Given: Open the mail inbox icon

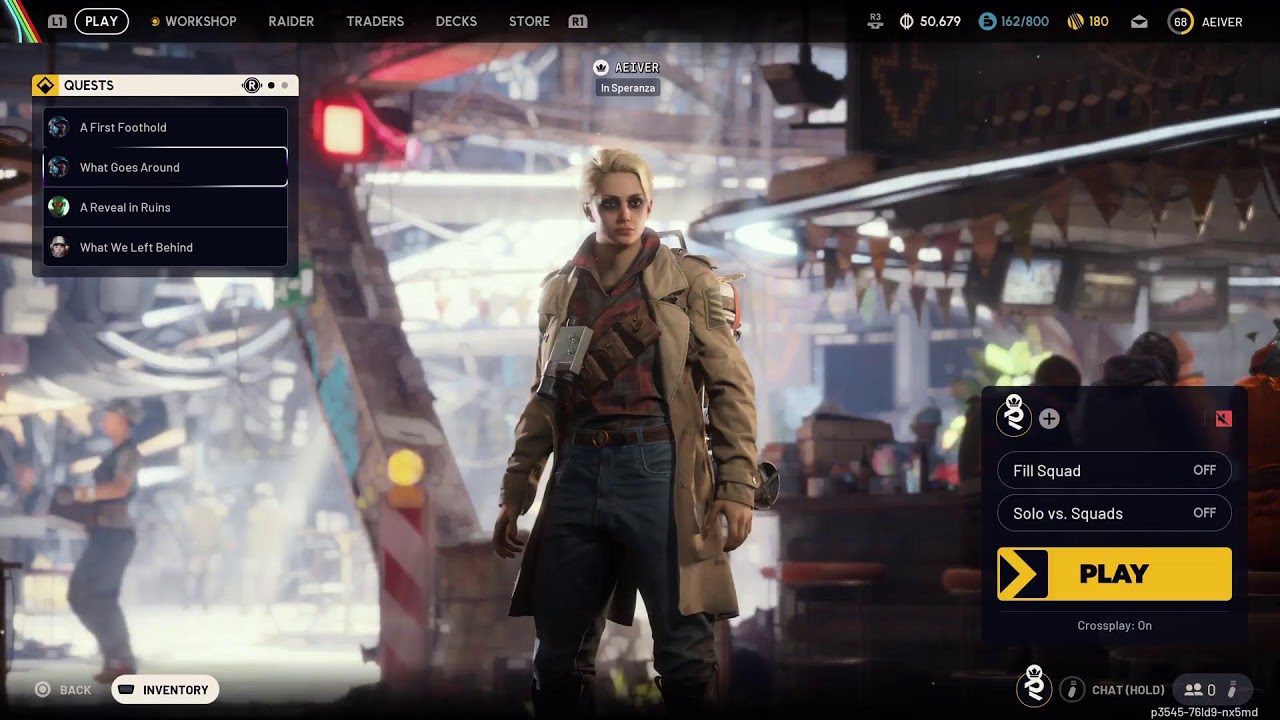Looking at the screenshot, I should pyautogui.click(x=1139, y=21).
